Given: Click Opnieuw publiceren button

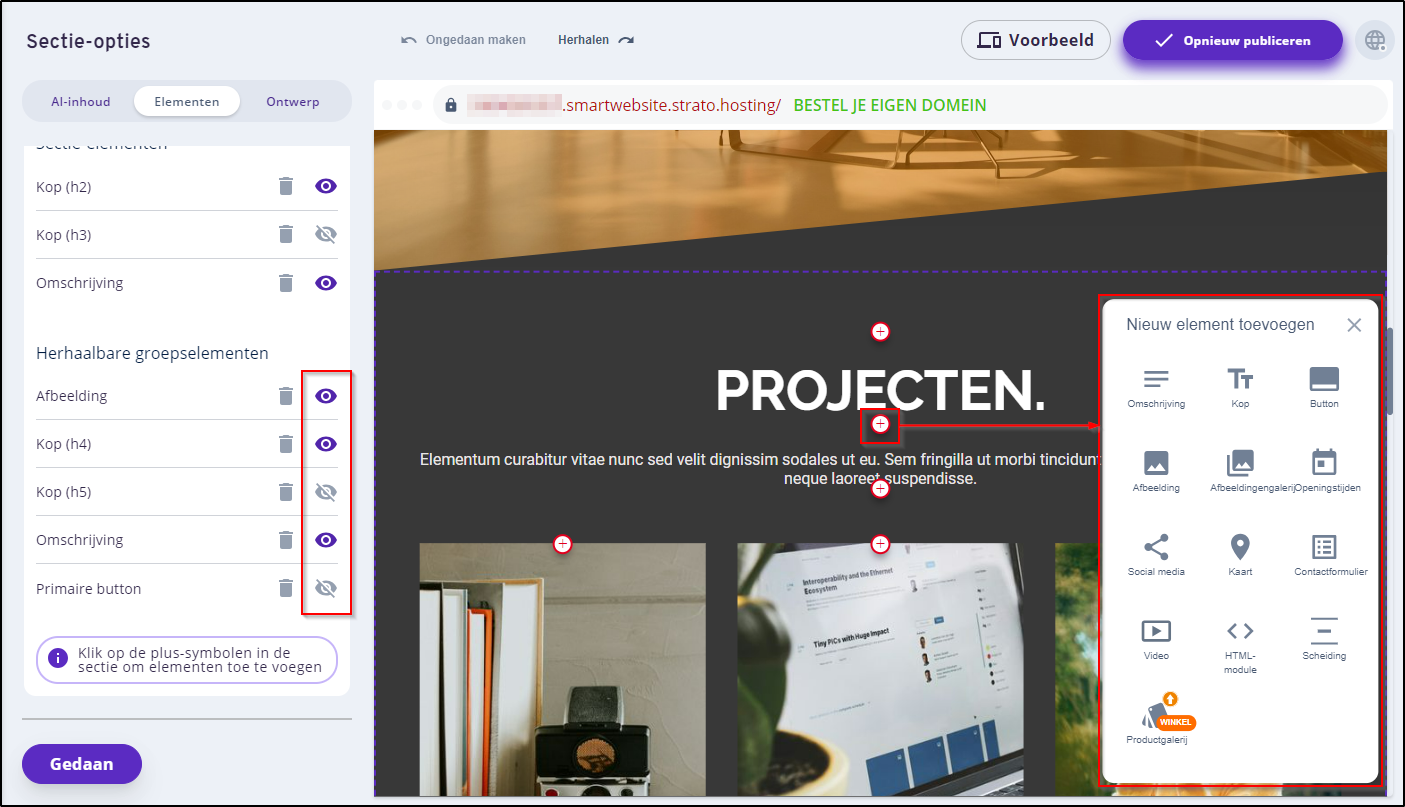Looking at the screenshot, I should click(x=1232, y=41).
